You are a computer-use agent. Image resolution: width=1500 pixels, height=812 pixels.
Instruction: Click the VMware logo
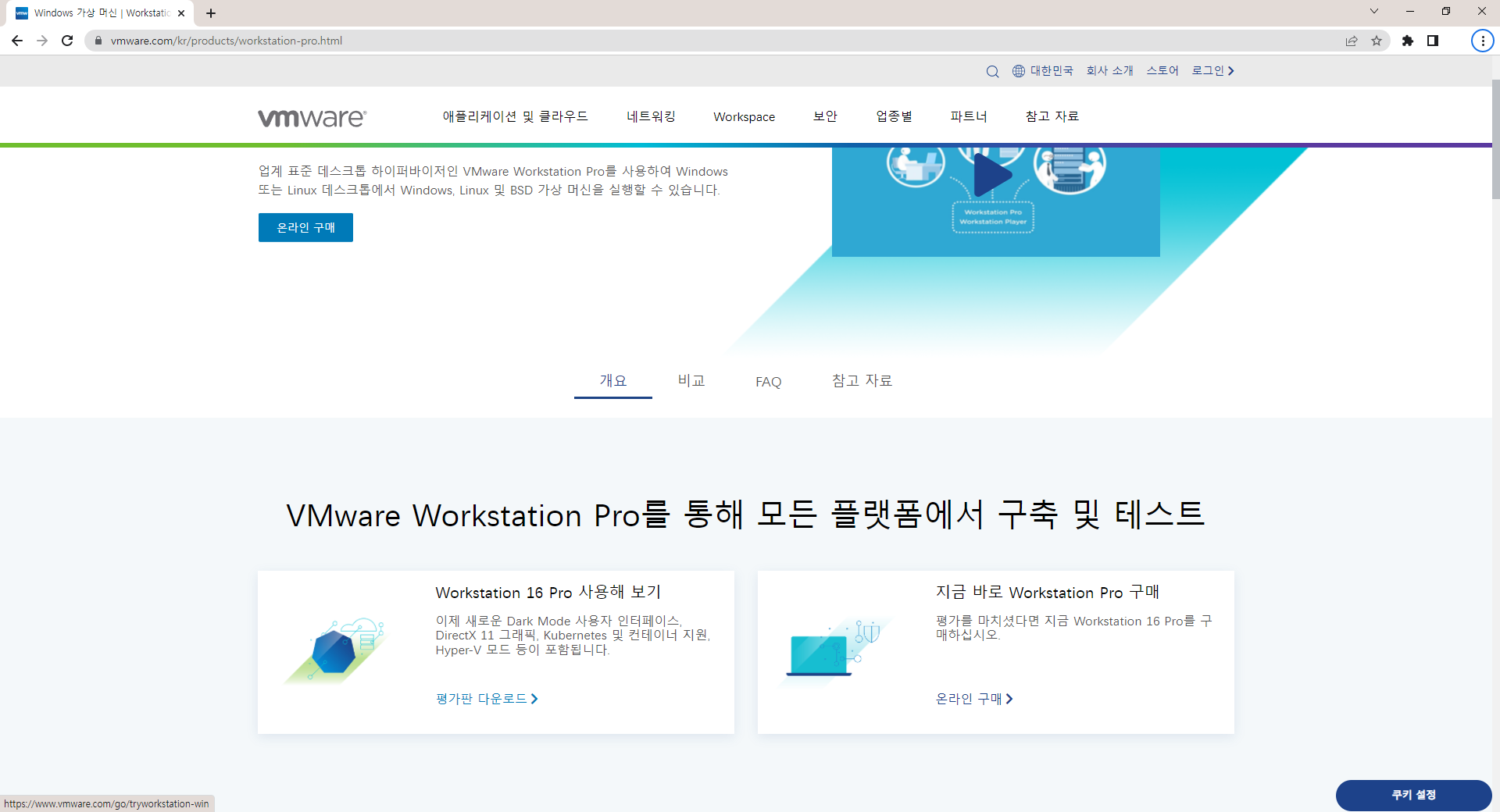pyautogui.click(x=312, y=117)
